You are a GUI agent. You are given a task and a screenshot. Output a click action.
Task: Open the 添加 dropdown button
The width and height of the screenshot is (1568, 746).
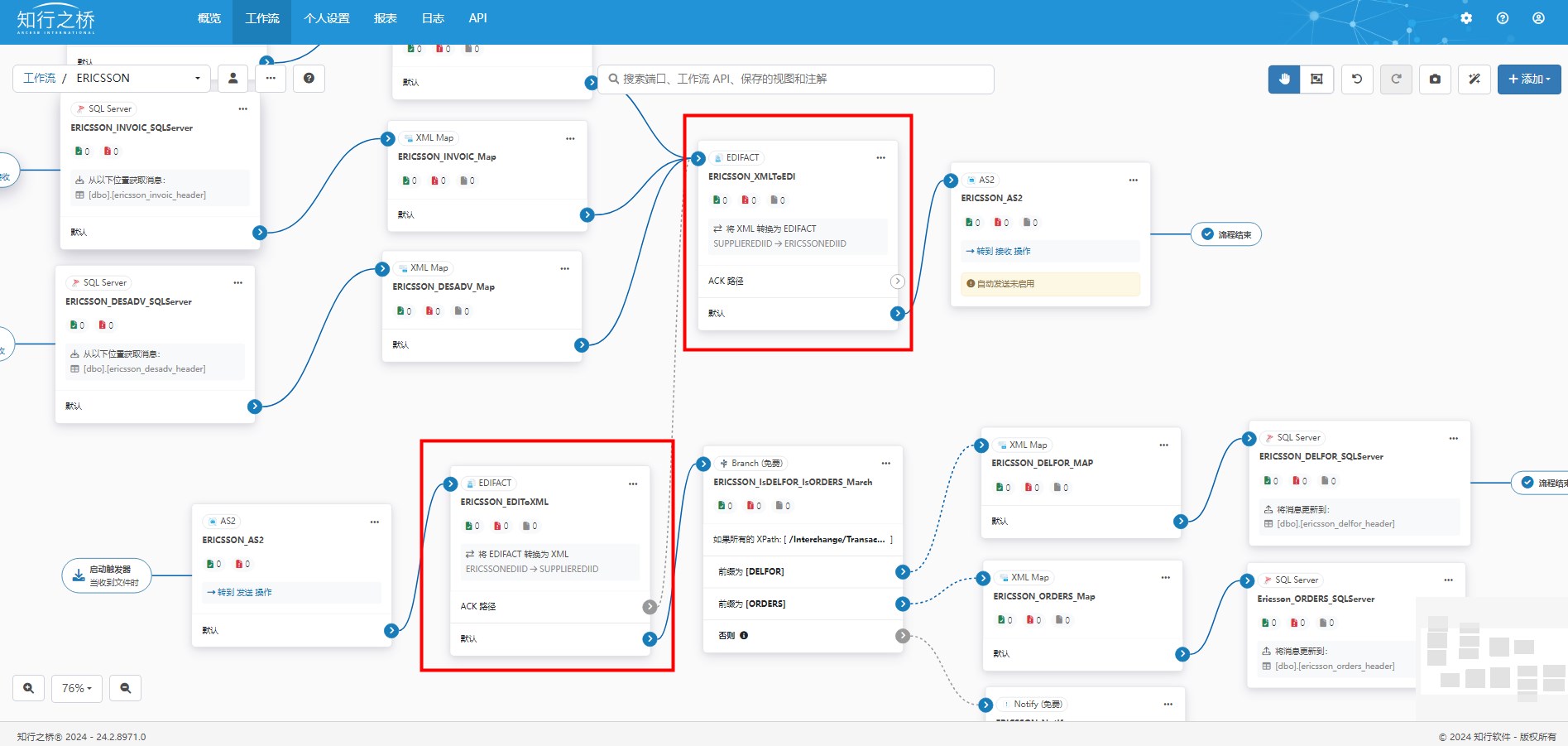(x=1528, y=79)
